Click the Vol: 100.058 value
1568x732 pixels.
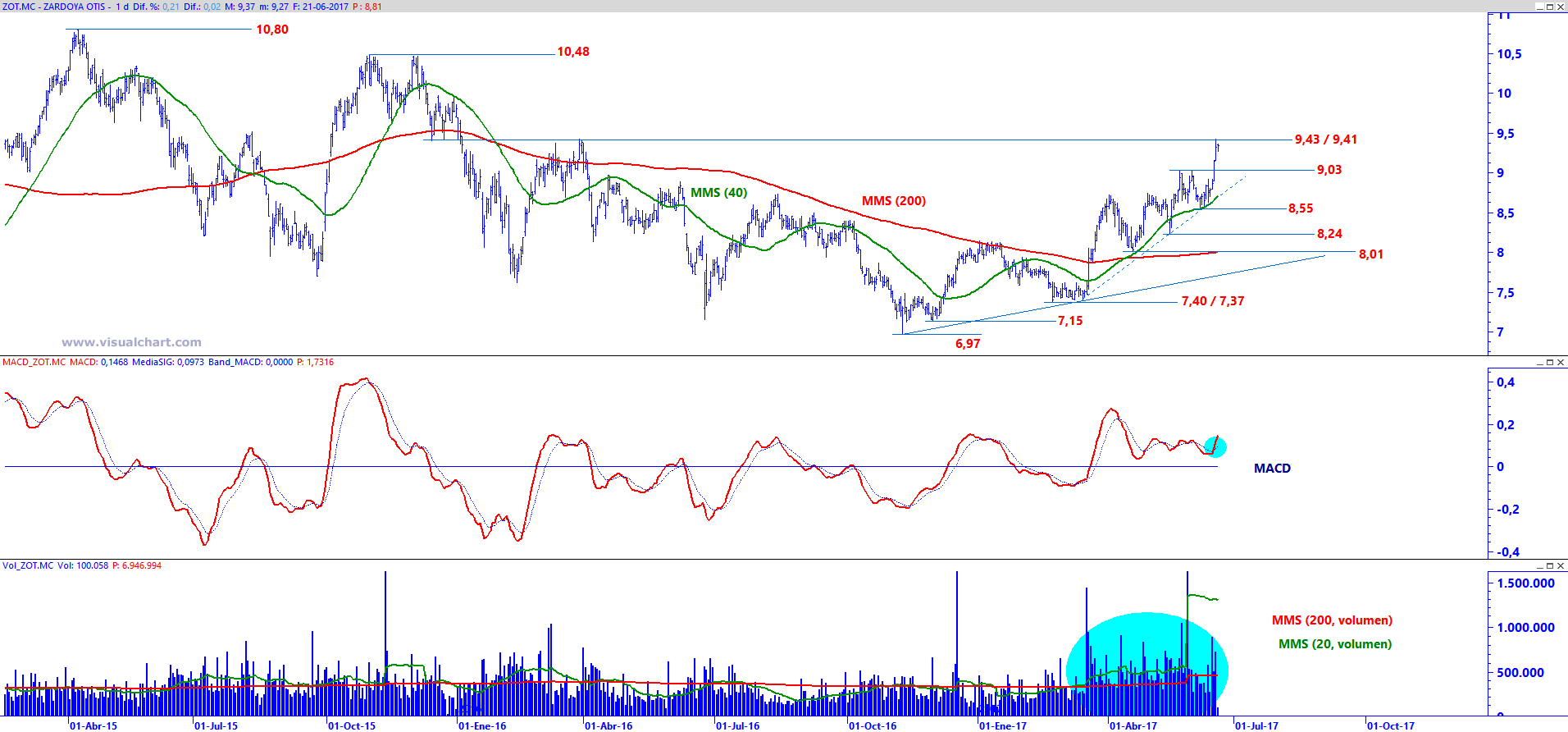(83, 565)
